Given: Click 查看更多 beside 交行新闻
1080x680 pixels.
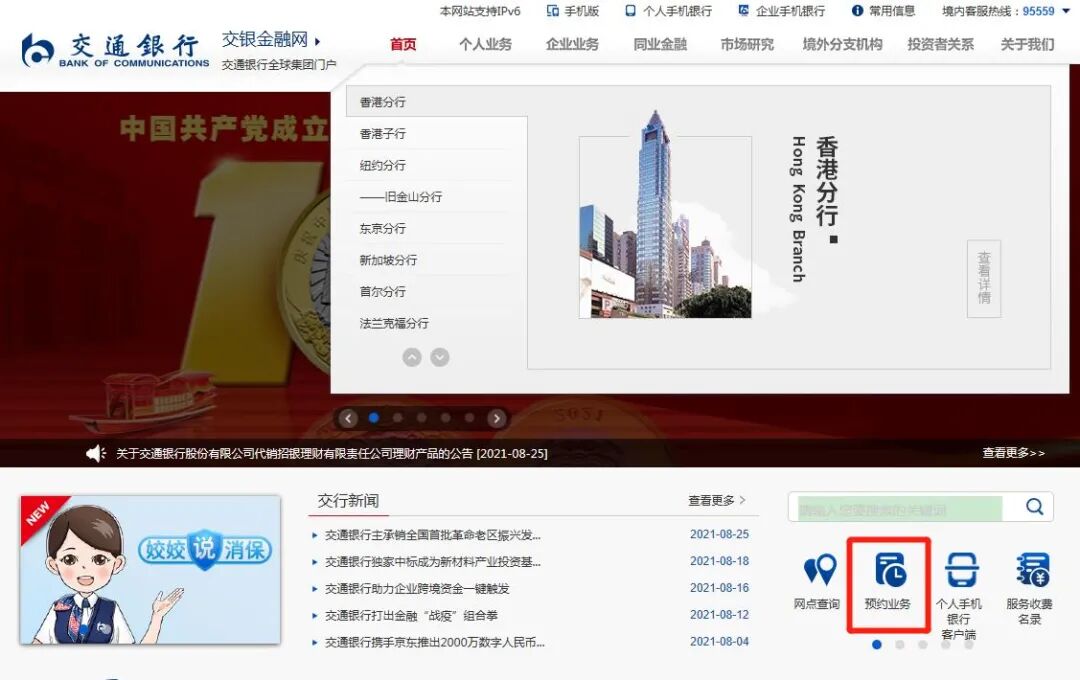Looking at the screenshot, I should pos(717,501).
